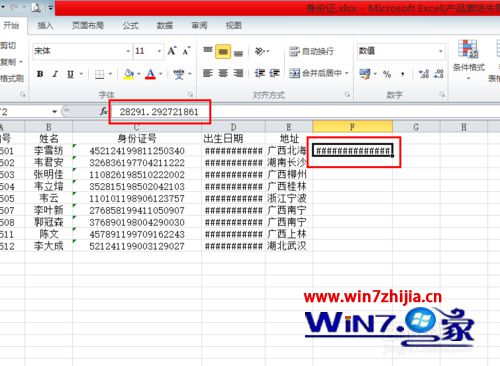
Task: Open 条件格式 conditional formatting
Action: pos(468,60)
